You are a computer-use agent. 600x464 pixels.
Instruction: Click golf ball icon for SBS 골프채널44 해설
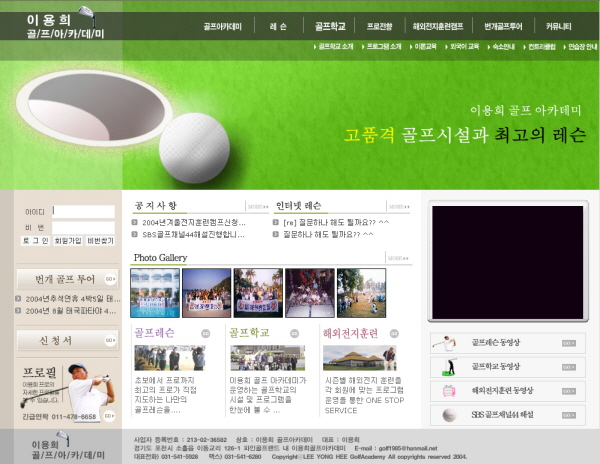(449, 415)
